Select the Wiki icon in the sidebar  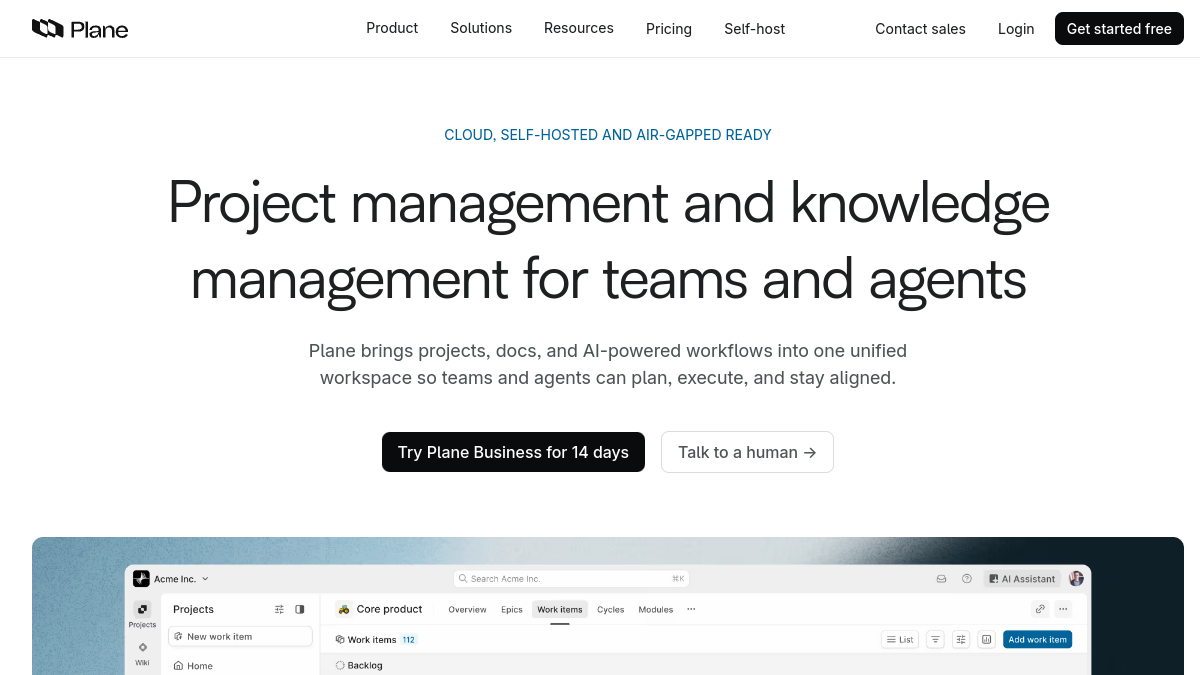click(x=142, y=647)
